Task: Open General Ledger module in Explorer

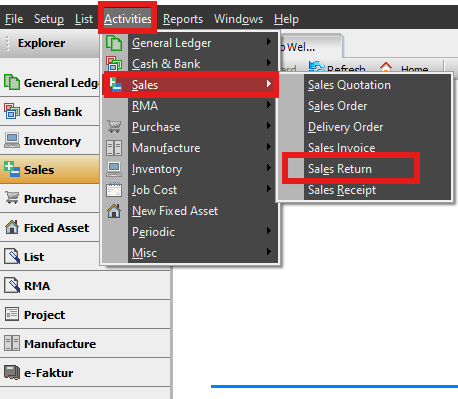Action: [x=50, y=82]
